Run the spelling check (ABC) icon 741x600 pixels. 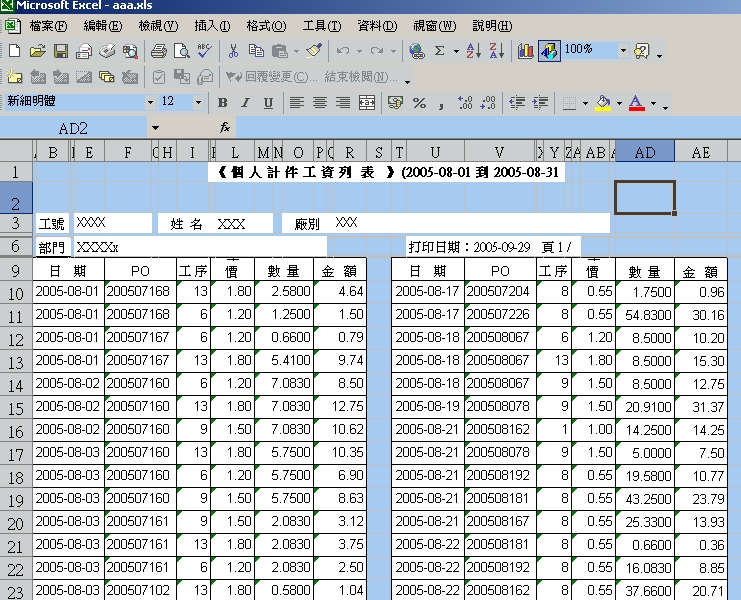205,51
